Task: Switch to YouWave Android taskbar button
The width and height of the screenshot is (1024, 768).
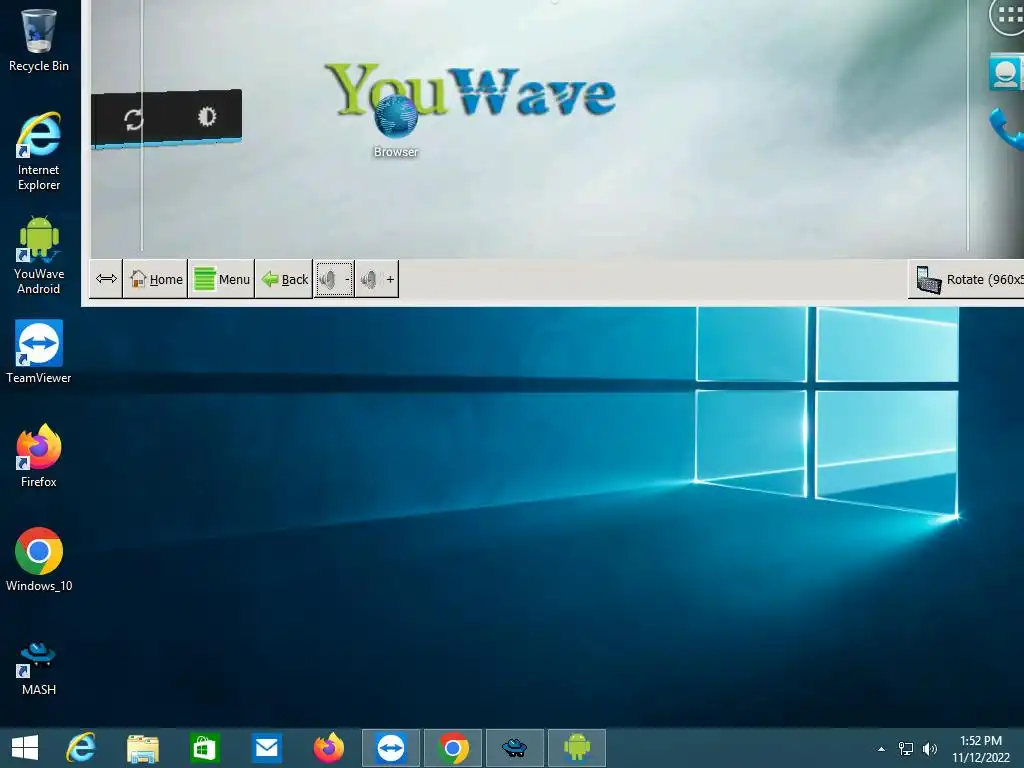Action: click(577, 748)
